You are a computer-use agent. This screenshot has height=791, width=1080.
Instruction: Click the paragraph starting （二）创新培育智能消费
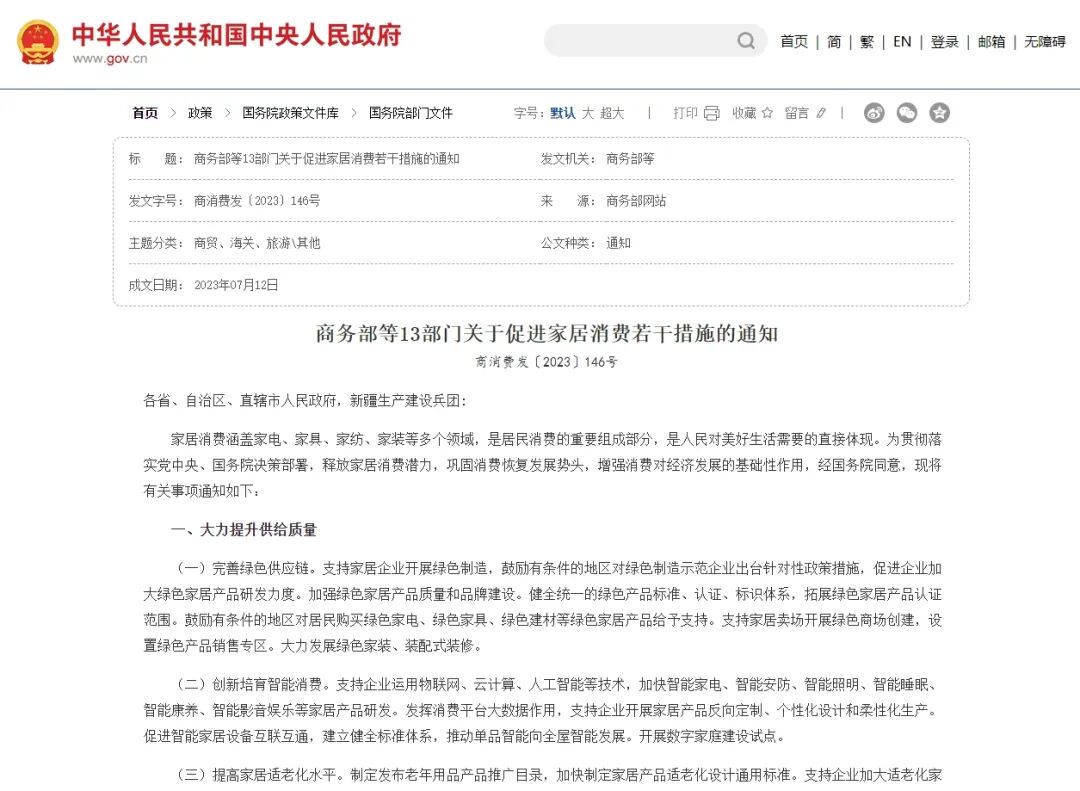[542, 710]
